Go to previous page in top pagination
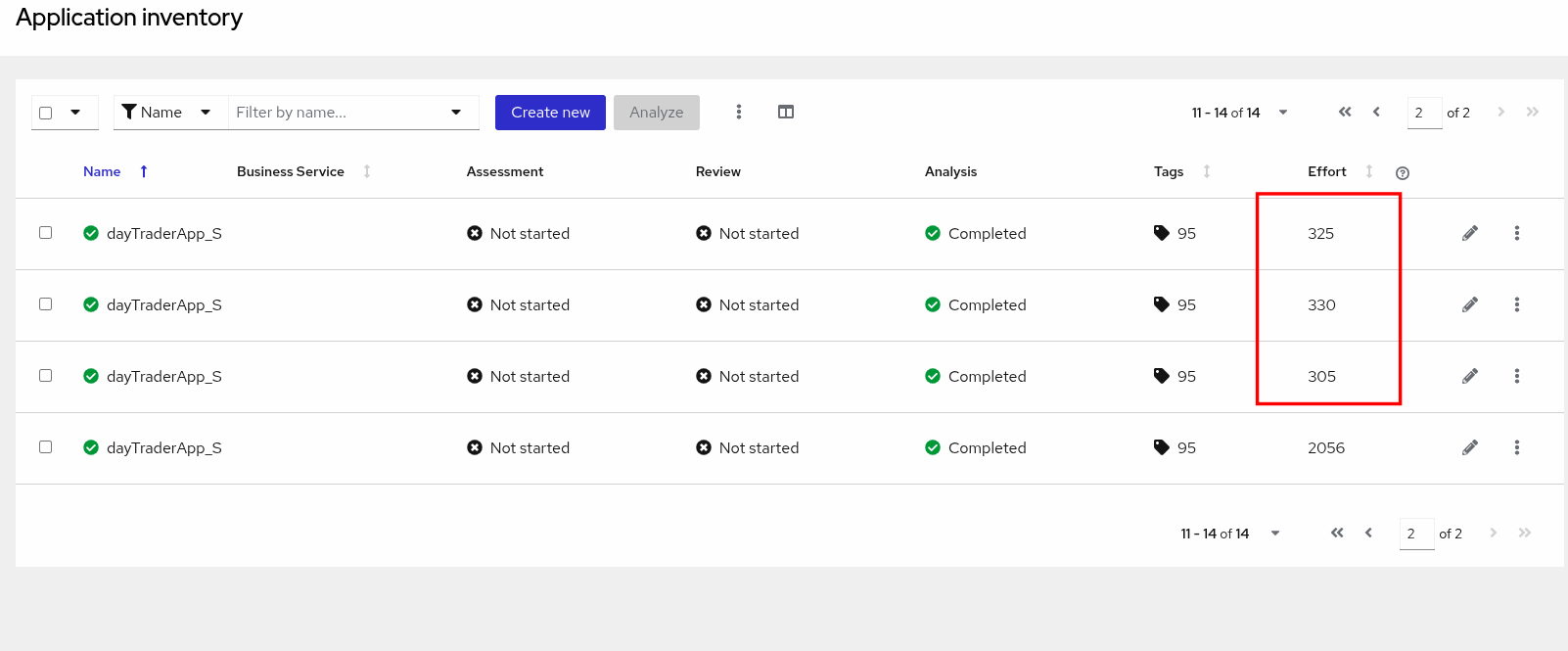Viewport: 1568px width, 651px height. click(1376, 112)
